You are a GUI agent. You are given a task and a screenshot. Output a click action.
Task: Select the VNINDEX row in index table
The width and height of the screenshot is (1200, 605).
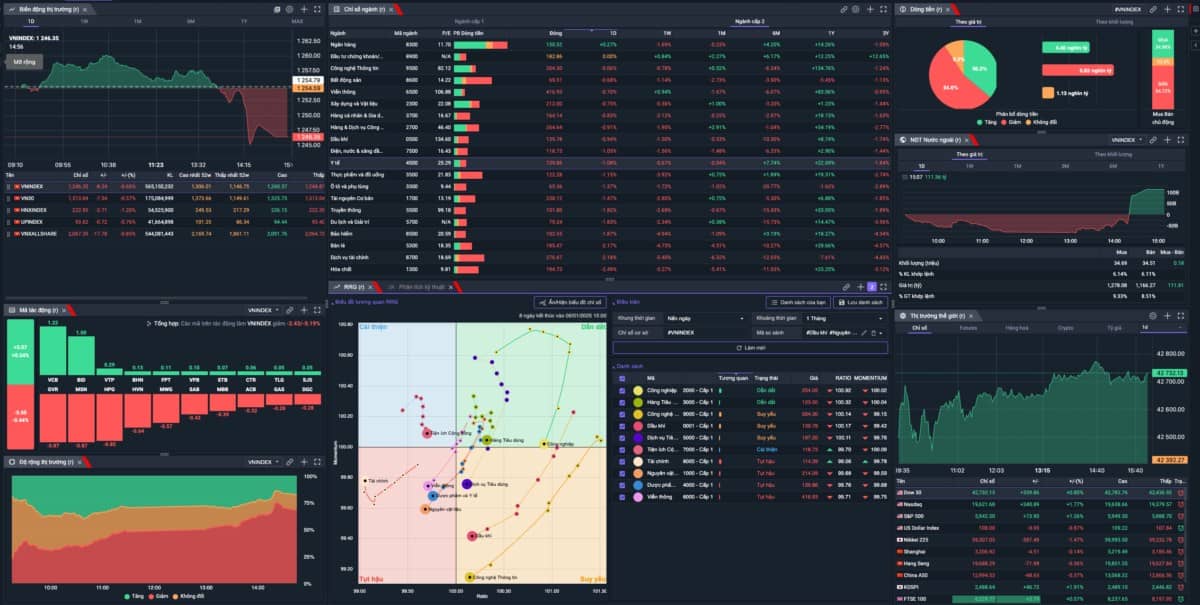pyautogui.click(x=165, y=187)
